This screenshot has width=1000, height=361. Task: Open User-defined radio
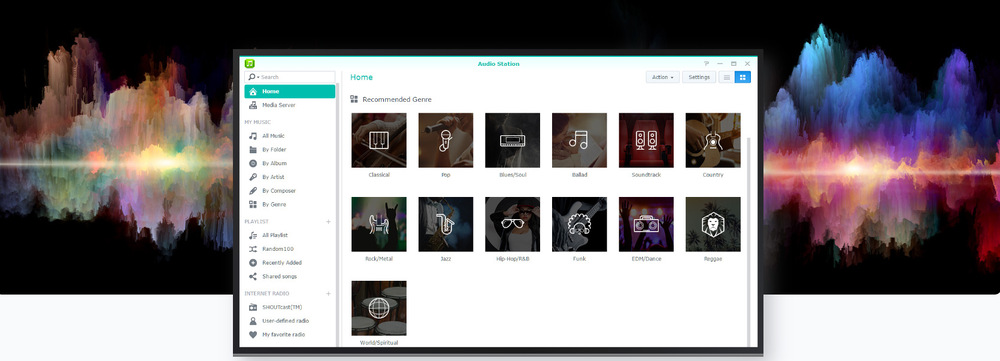[290, 321]
